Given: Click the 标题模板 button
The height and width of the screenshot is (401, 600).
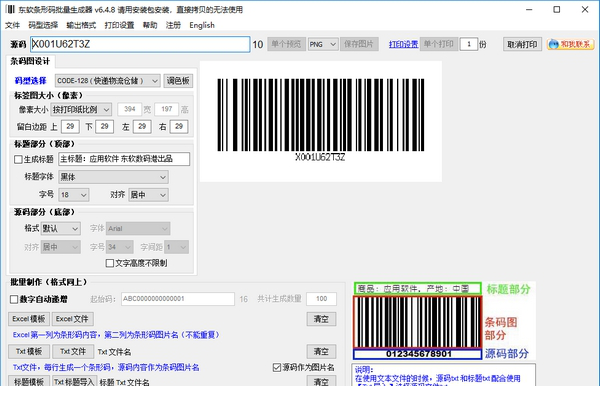Looking at the screenshot, I should (29, 381).
